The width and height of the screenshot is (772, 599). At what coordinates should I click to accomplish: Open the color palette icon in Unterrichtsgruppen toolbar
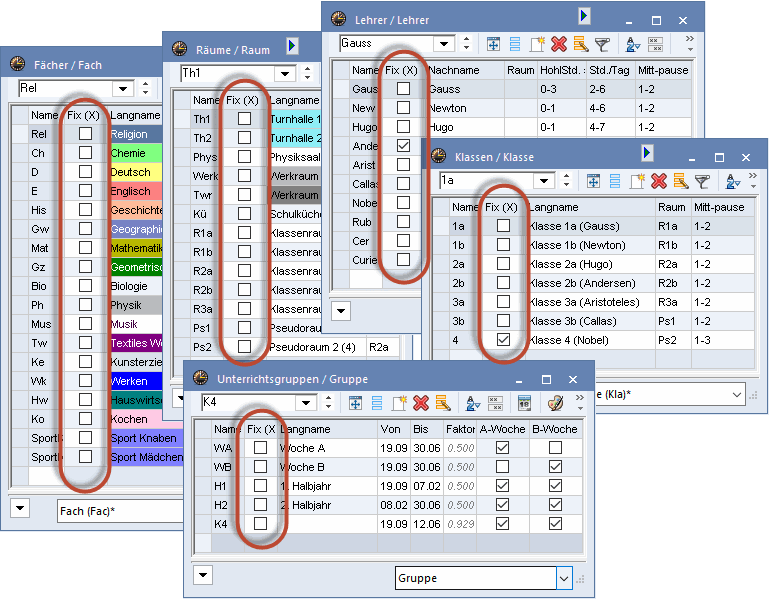(x=555, y=403)
